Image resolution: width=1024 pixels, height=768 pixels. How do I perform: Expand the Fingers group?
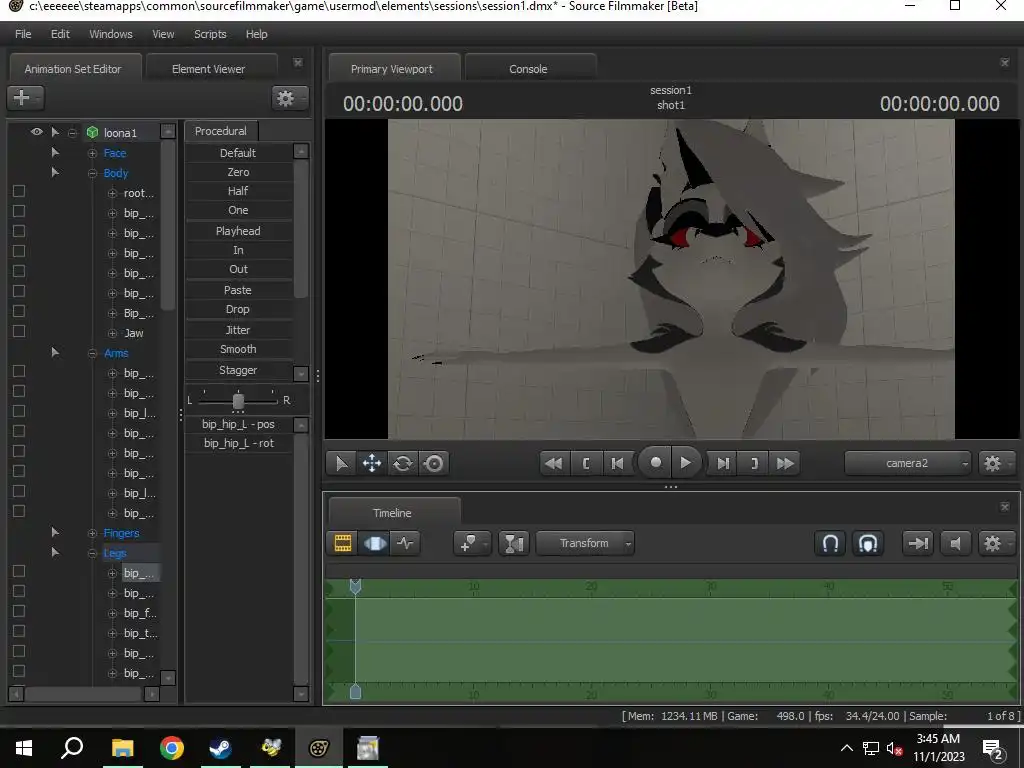(x=92, y=534)
